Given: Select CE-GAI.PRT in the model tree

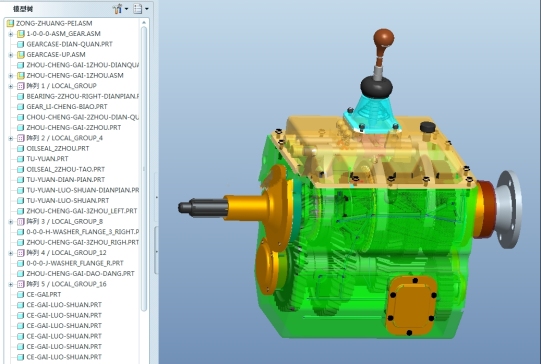Looking at the screenshot, I should 43,295.
